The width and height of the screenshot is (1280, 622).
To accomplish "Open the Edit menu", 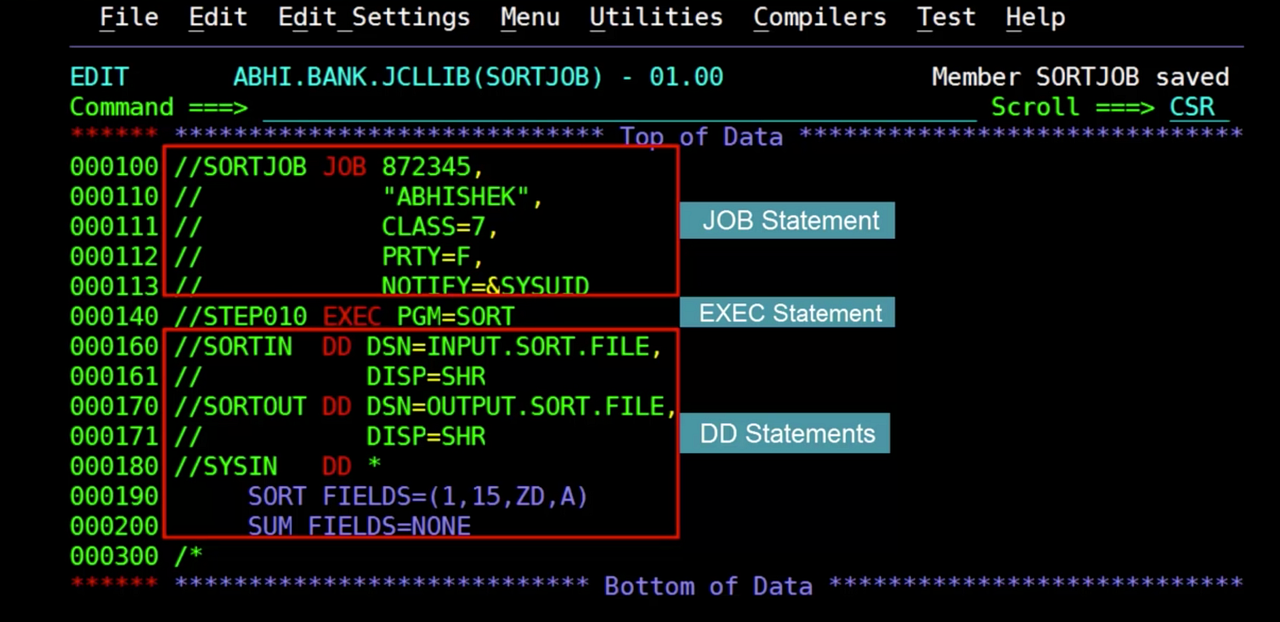I will 217,17.
